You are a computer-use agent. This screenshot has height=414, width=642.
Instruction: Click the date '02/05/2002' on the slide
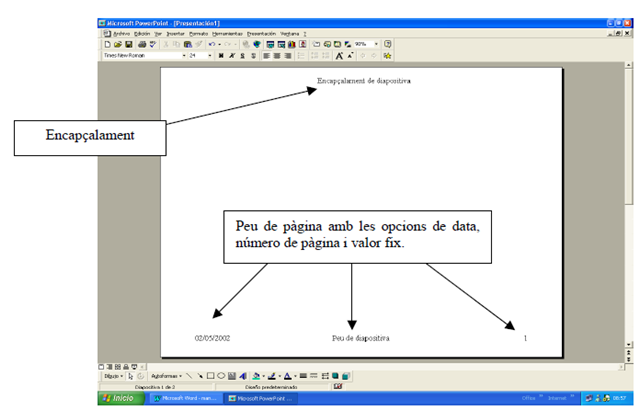(212, 338)
